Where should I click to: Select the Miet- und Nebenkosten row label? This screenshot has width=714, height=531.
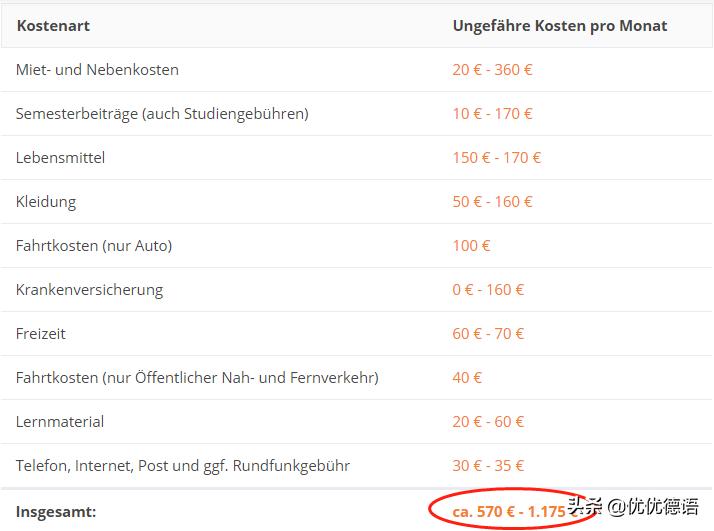coord(97,70)
